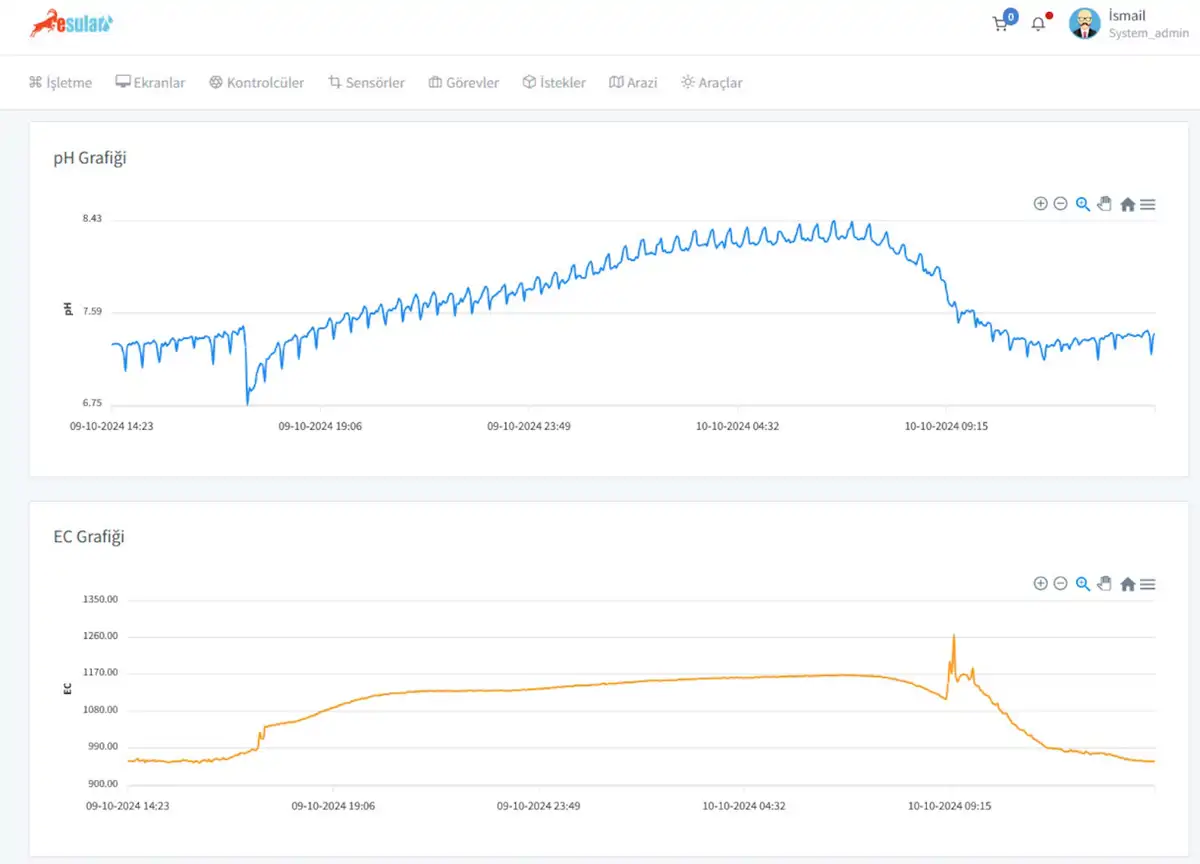Click zoom out icon on EC chart
Screen dimensions: 1200x864
click(x=1060, y=584)
